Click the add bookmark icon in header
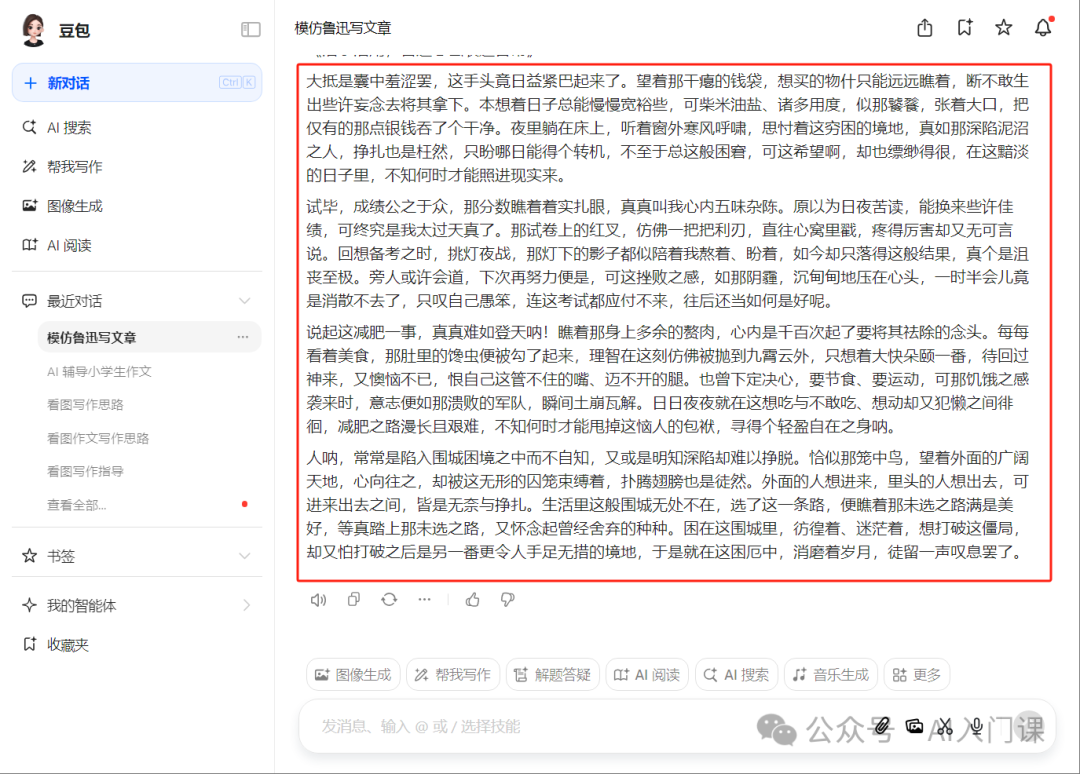The height and width of the screenshot is (774, 1080). (964, 28)
